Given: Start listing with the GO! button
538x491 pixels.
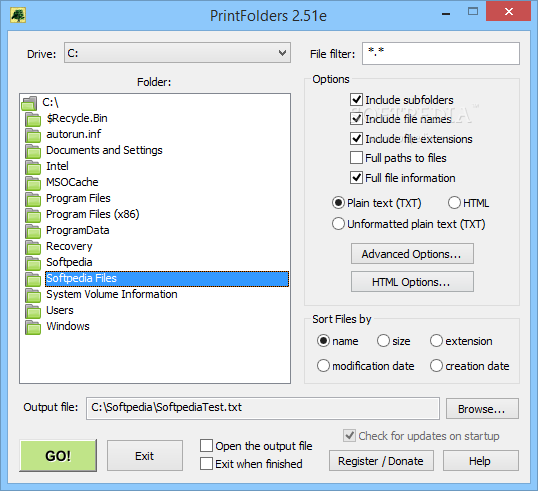Looking at the screenshot, I should 58,456.
